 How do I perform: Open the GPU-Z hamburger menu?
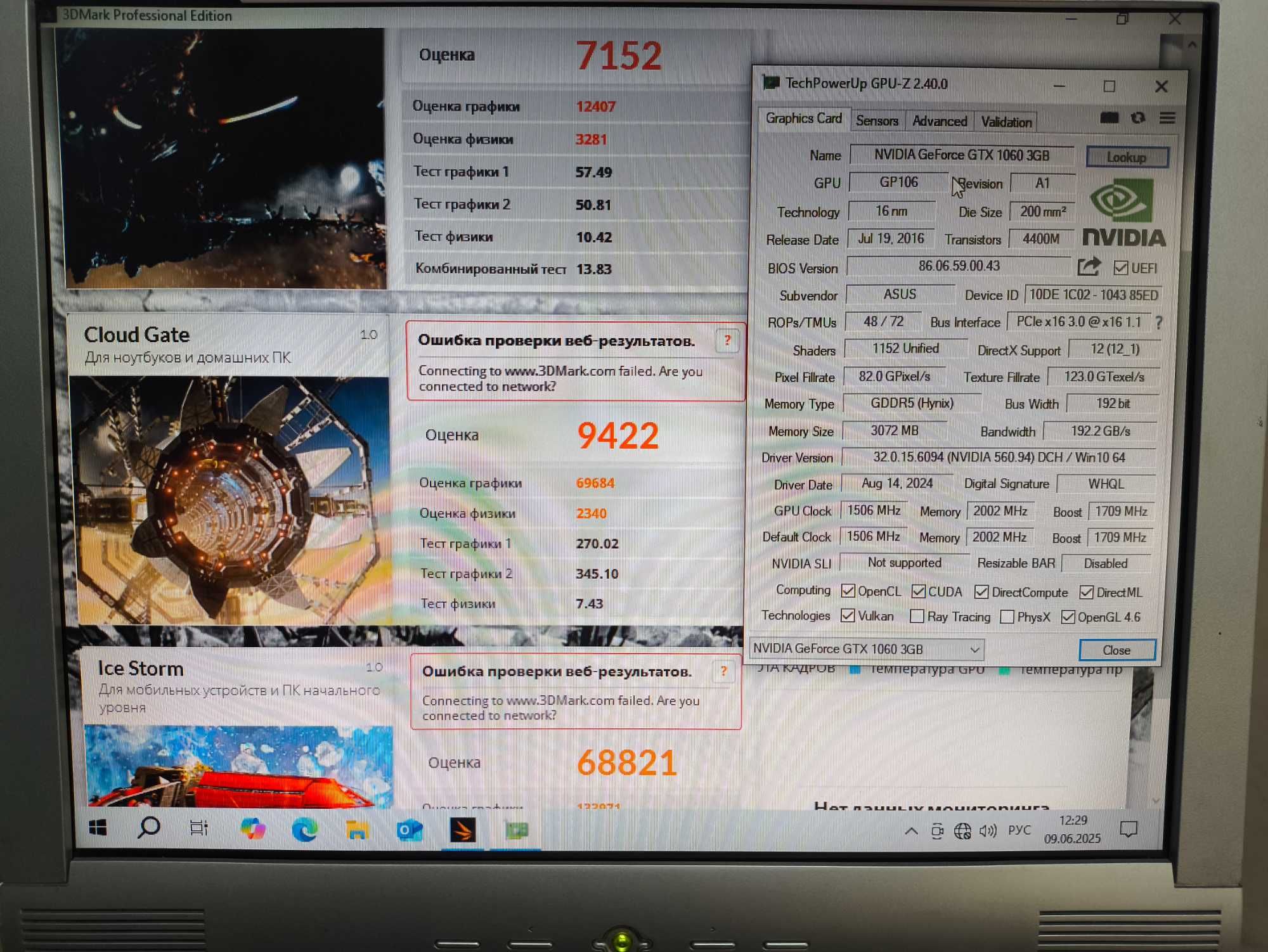[x=1167, y=118]
